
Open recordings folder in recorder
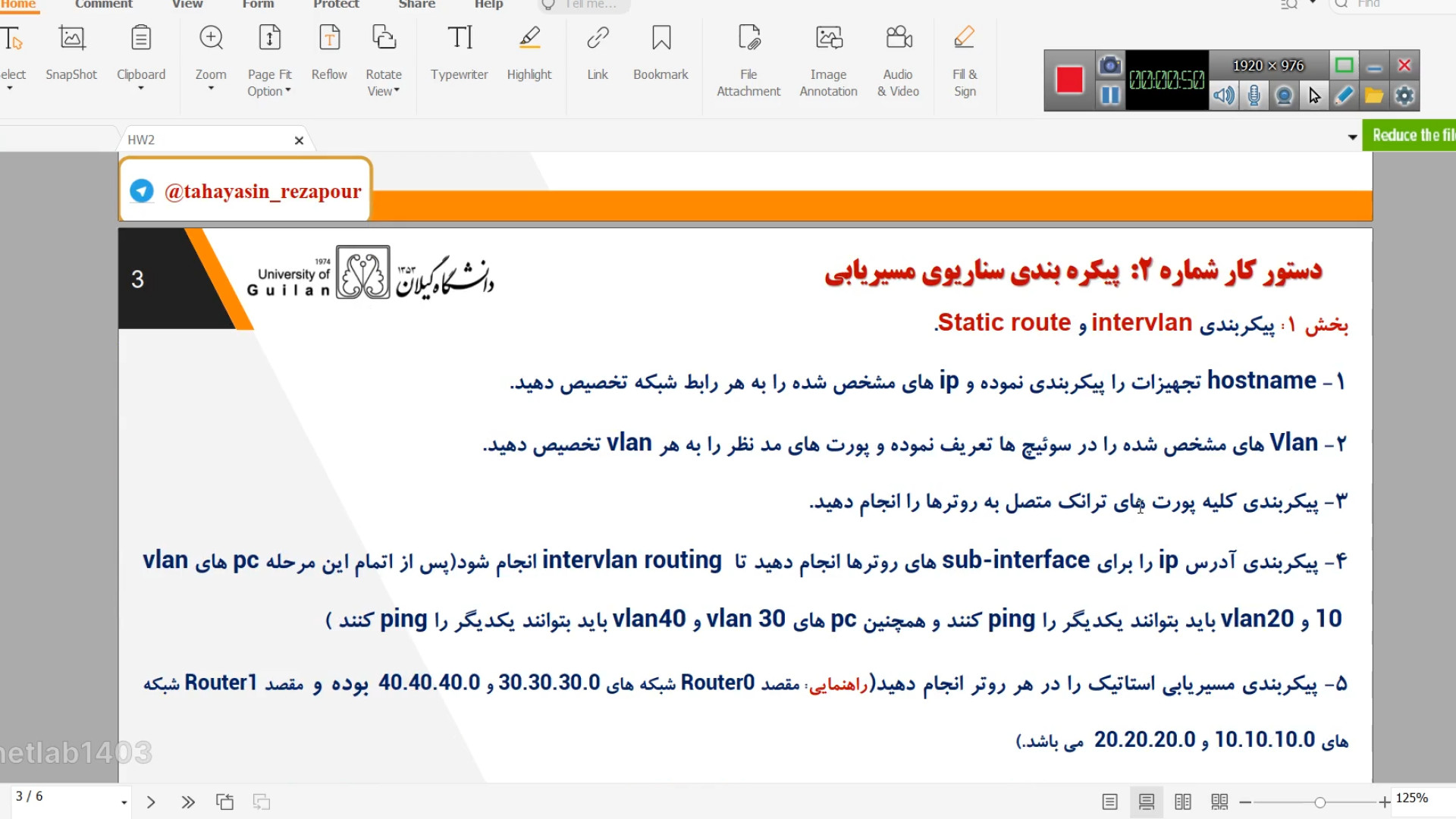1374,96
